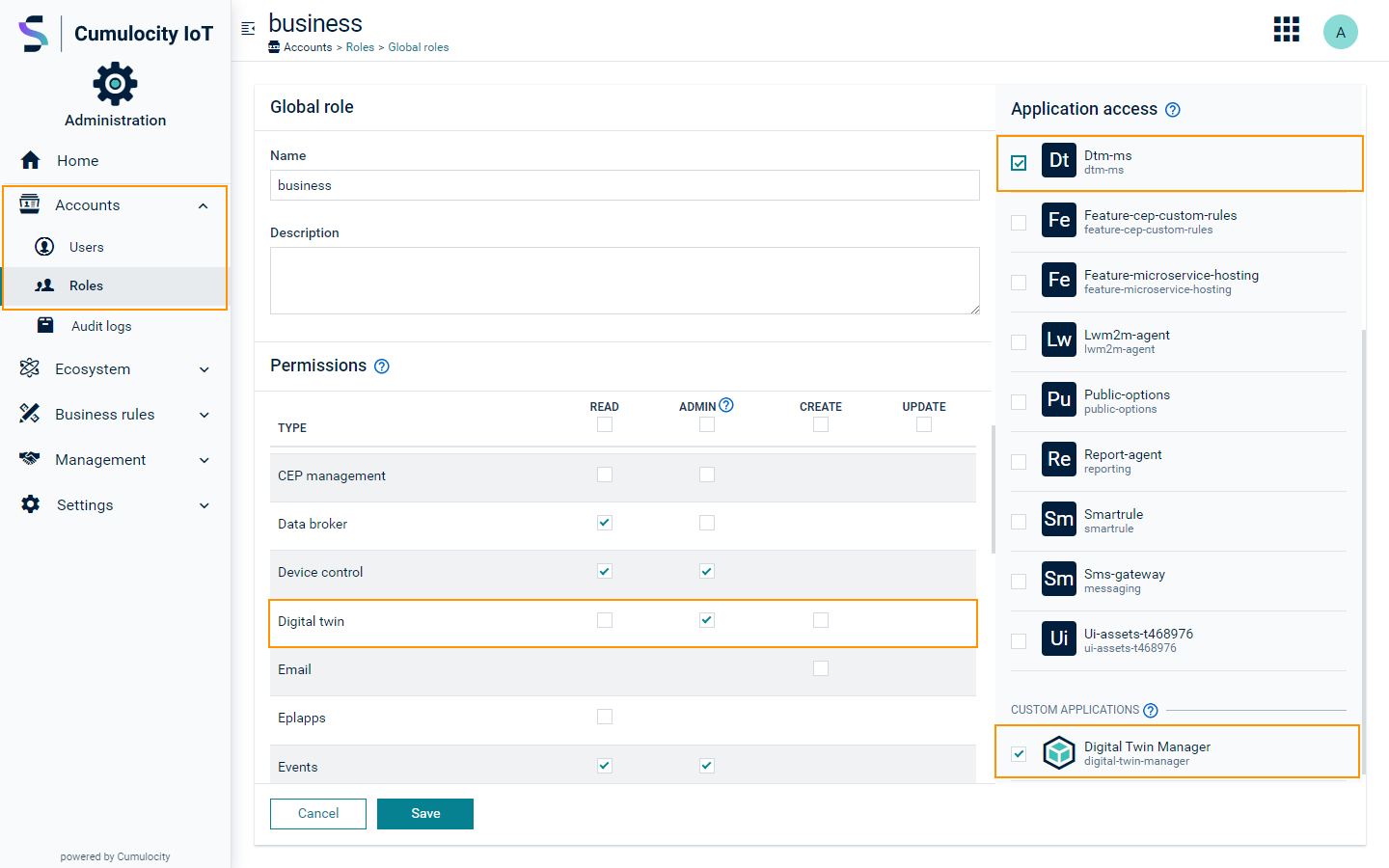Follow the Roles breadcrumb link
Viewport: 1389px width, 868px height.
coord(360,47)
